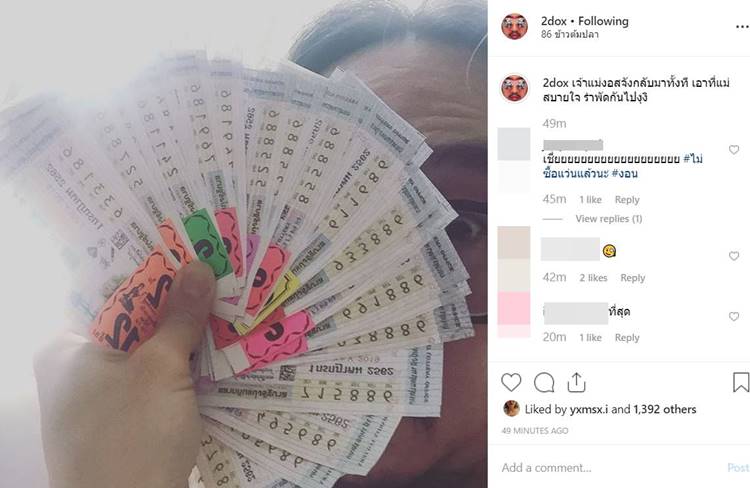750x488 pixels.
Task: Like the comment ending with ที่สุด
Action: click(734, 317)
